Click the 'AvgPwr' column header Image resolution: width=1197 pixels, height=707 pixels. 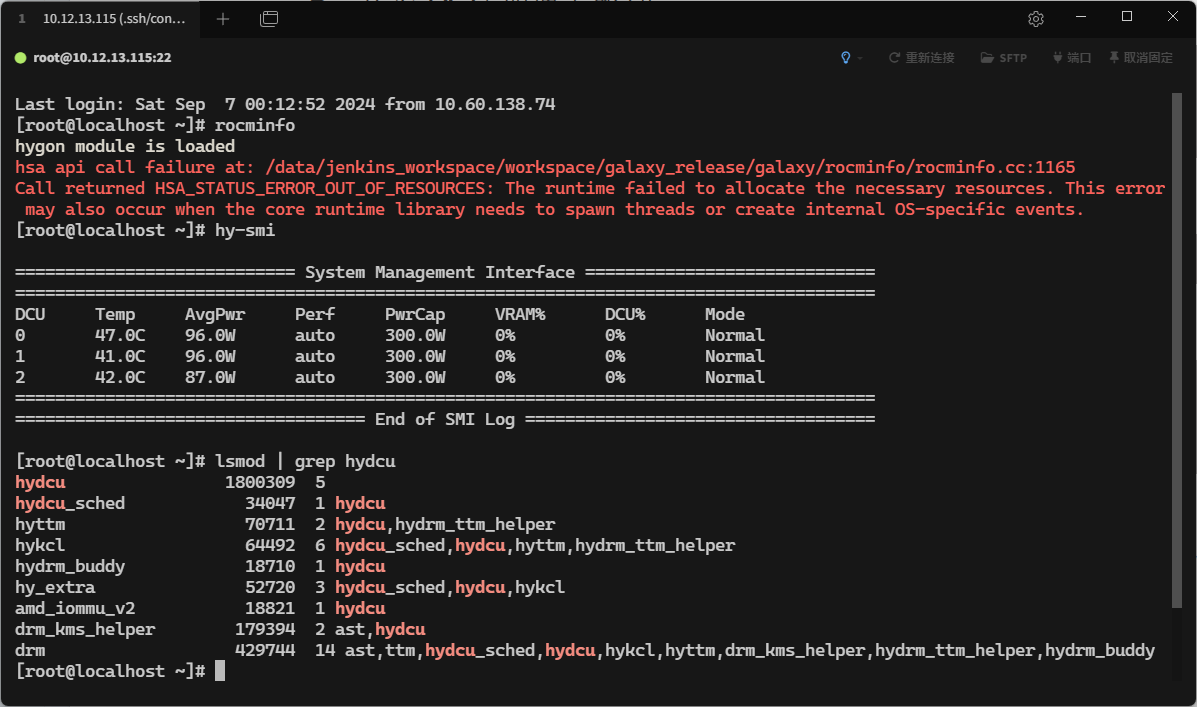215,315
